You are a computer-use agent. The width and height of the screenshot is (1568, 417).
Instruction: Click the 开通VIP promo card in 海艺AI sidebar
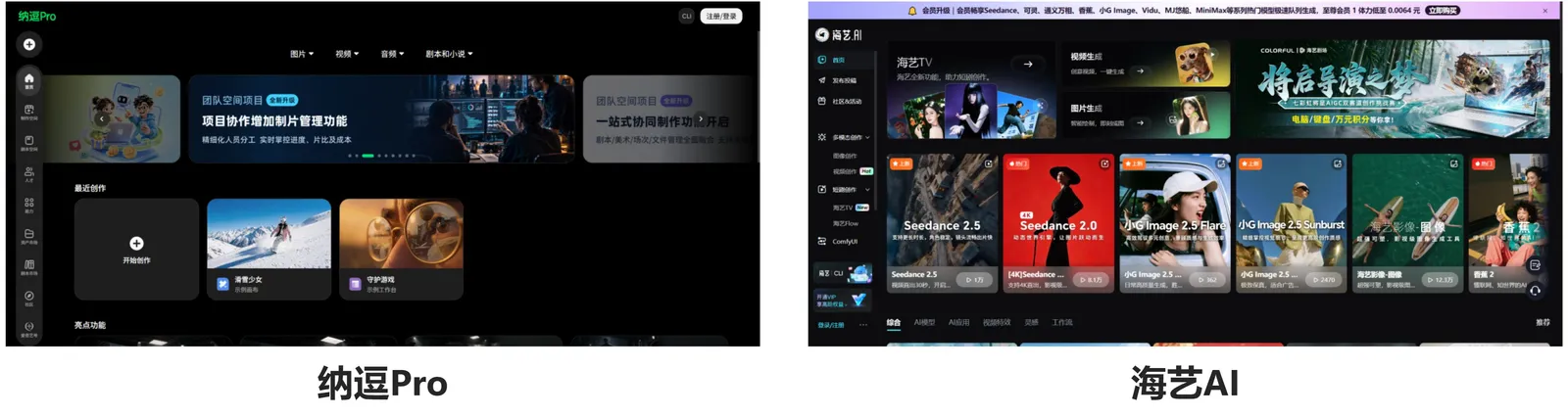(844, 300)
